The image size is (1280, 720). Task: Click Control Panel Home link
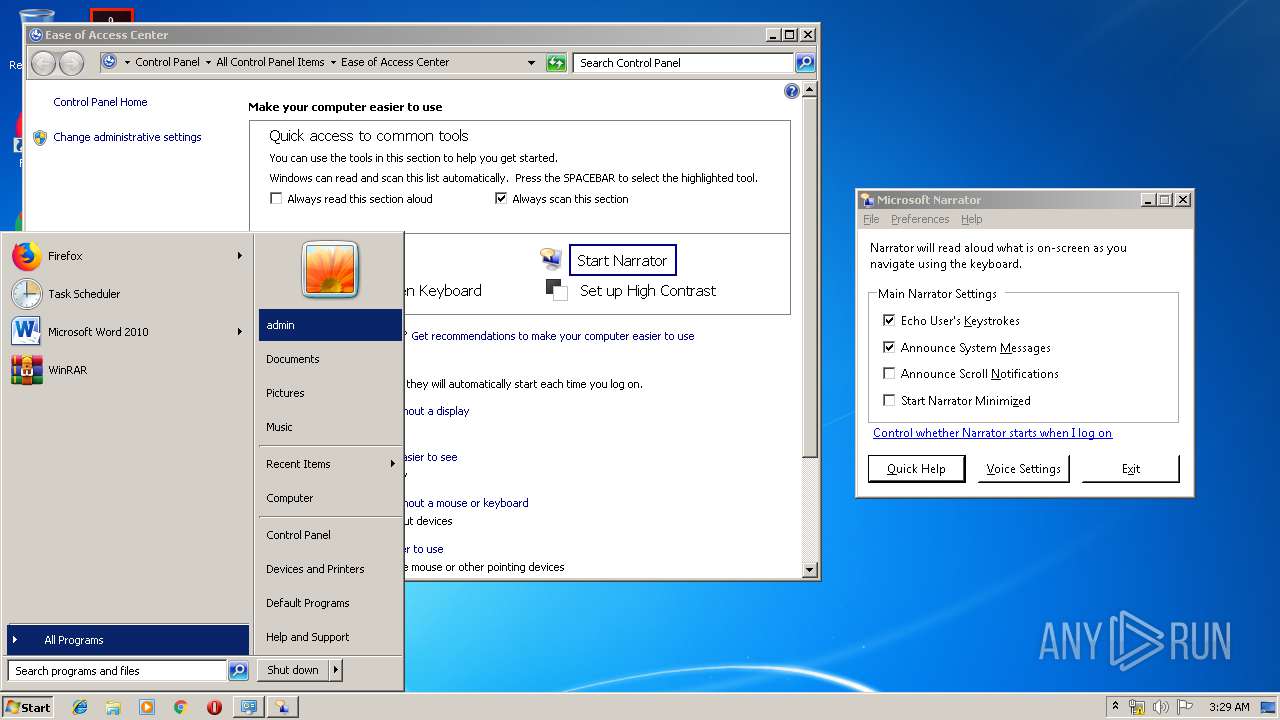(x=100, y=102)
